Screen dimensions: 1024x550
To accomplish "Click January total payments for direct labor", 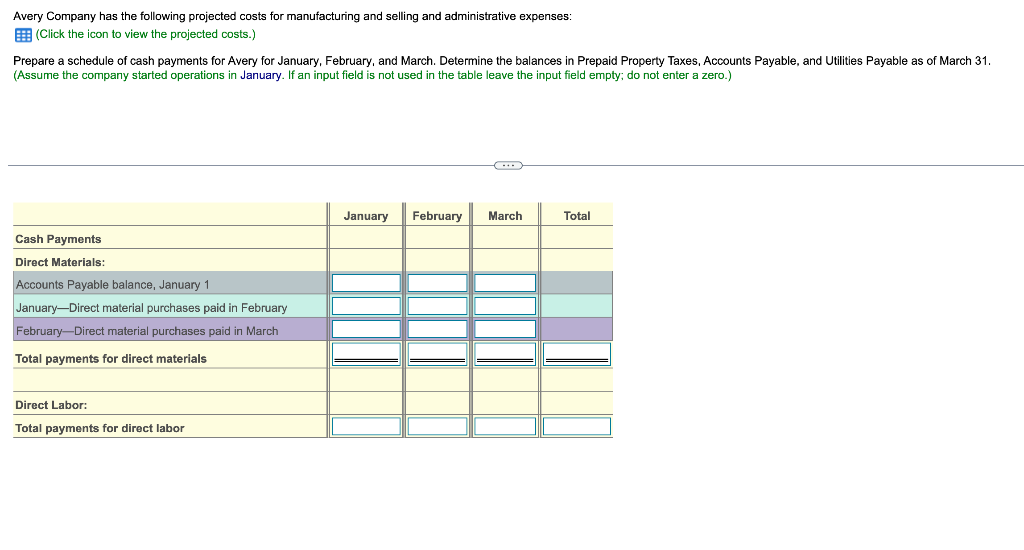I will click(366, 426).
